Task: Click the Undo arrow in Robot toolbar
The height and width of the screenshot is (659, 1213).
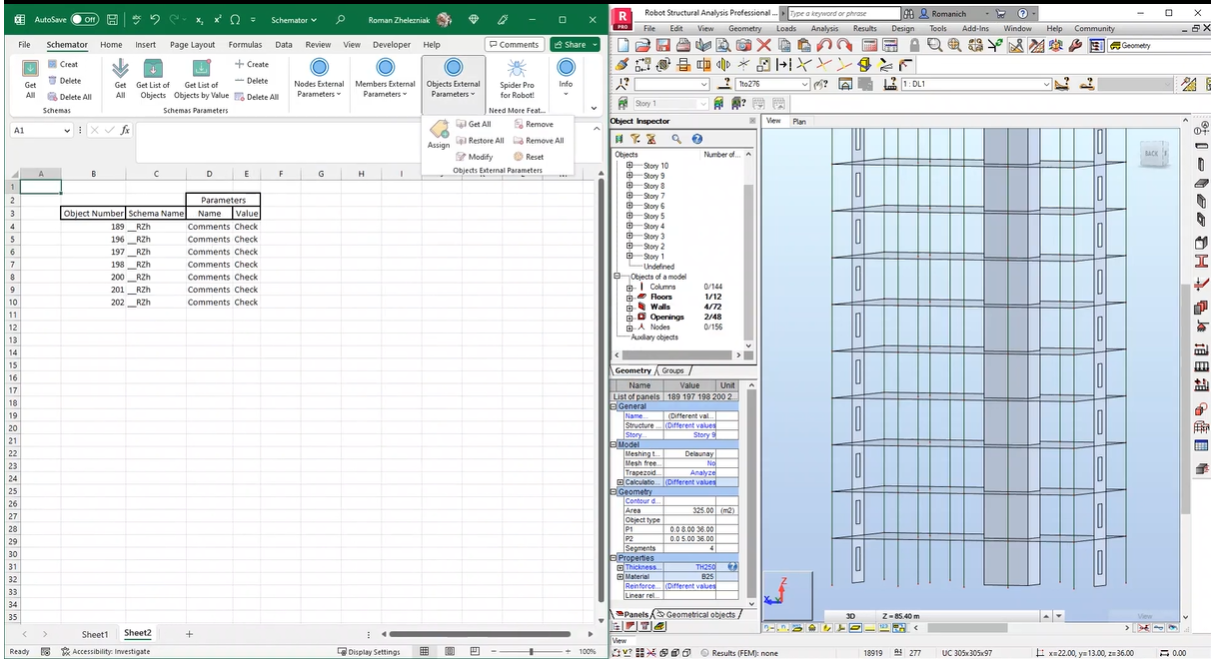Action: coord(823,46)
